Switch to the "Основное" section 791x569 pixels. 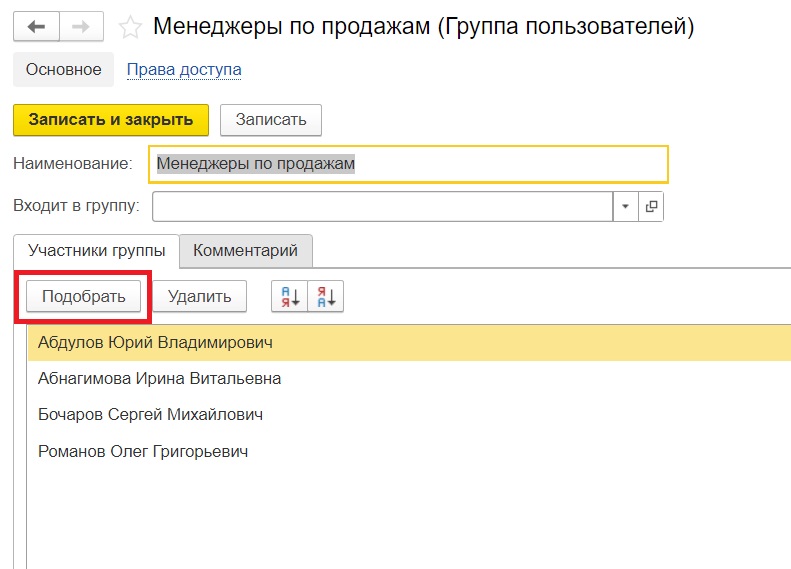pos(64,69)
